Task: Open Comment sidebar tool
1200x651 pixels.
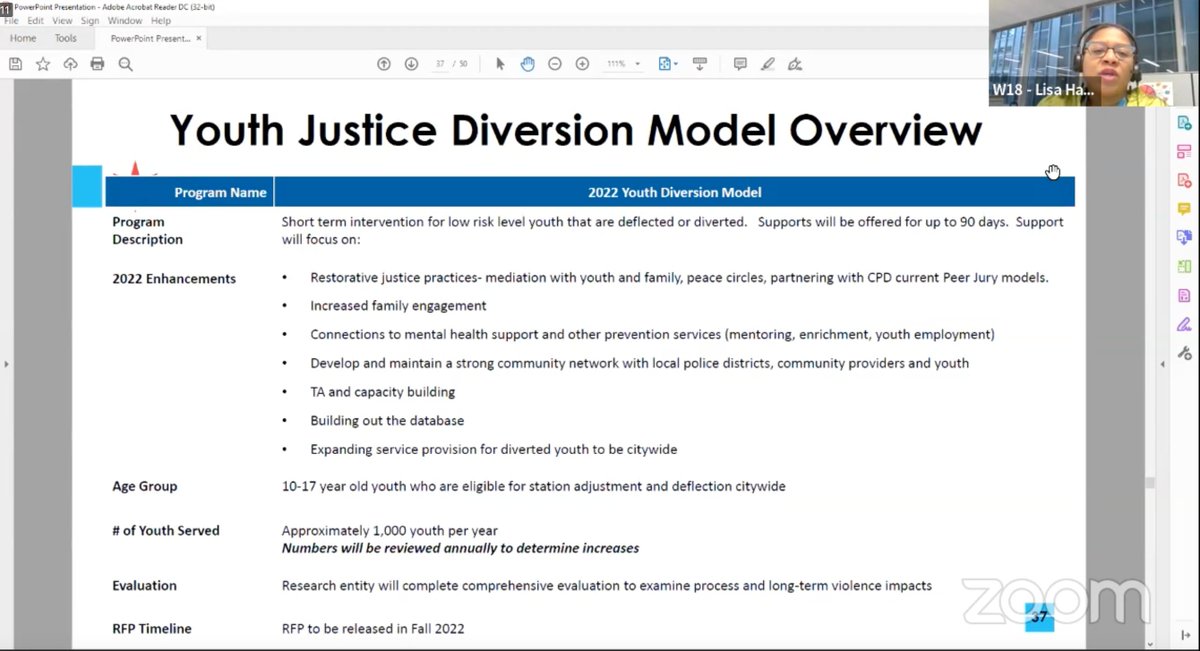Action: [1184, 209]
